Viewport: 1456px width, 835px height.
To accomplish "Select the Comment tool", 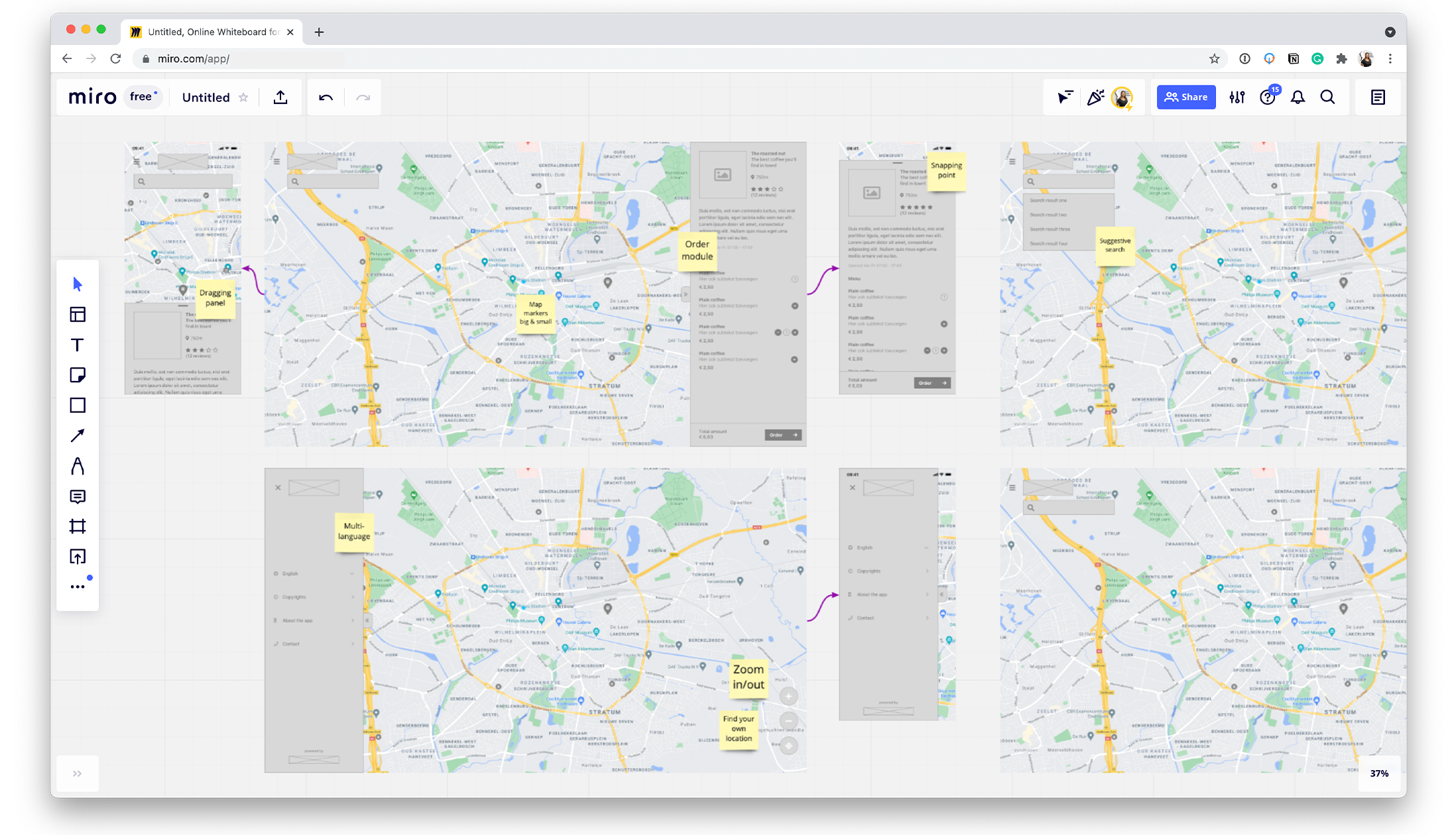I will click(78, 496).
